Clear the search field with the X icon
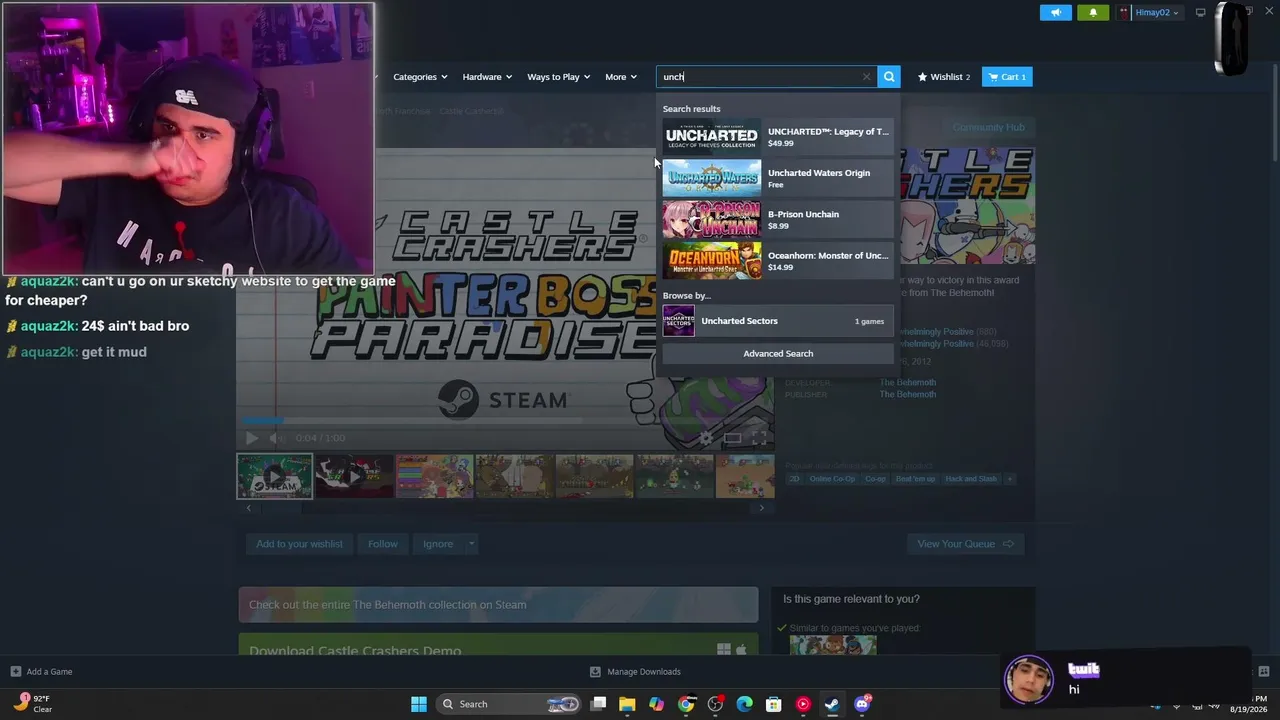Screen dimensions: 1280x720 (x=866, y=77)
